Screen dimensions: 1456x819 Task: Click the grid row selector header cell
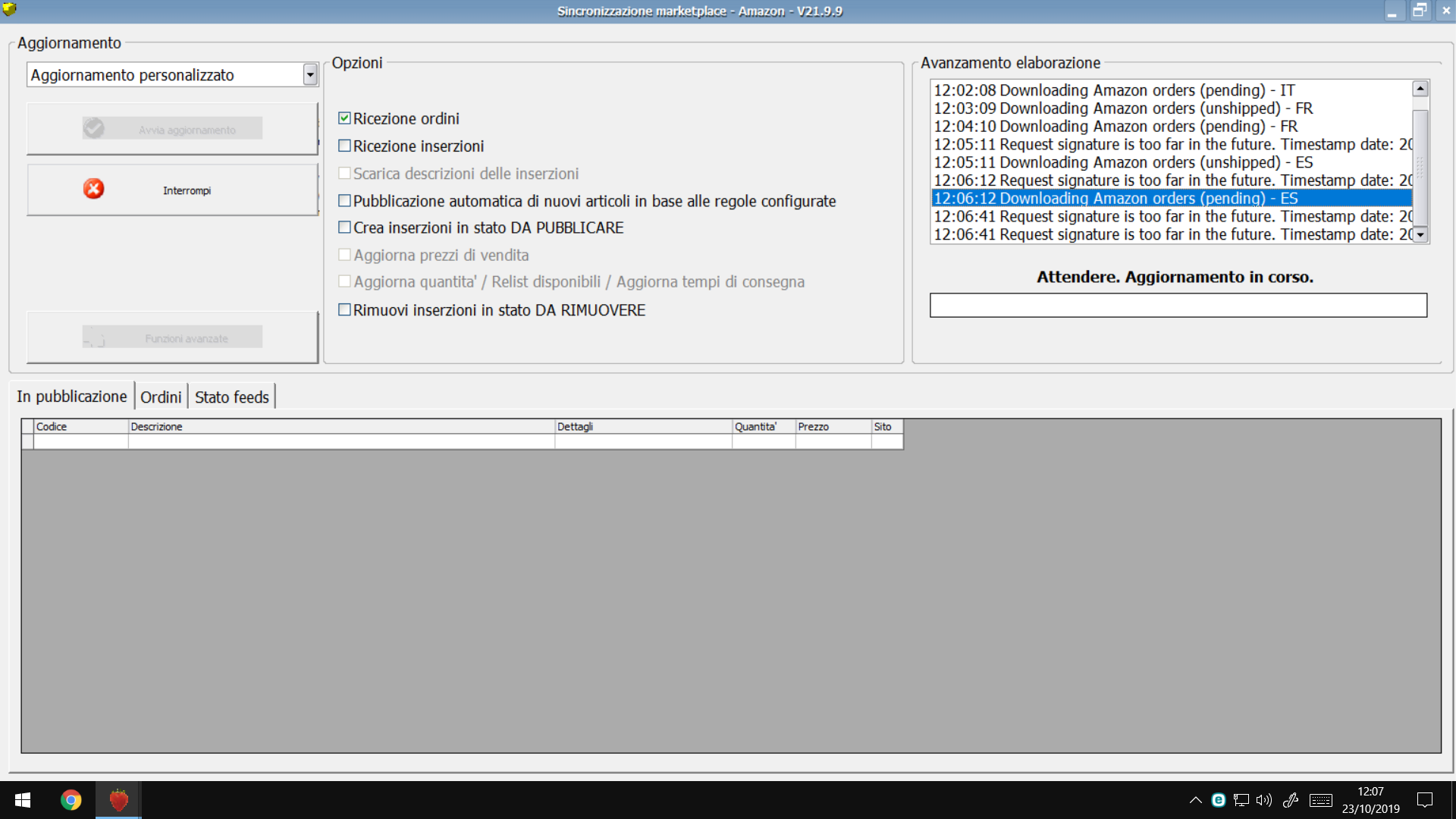tap(27, 427)
